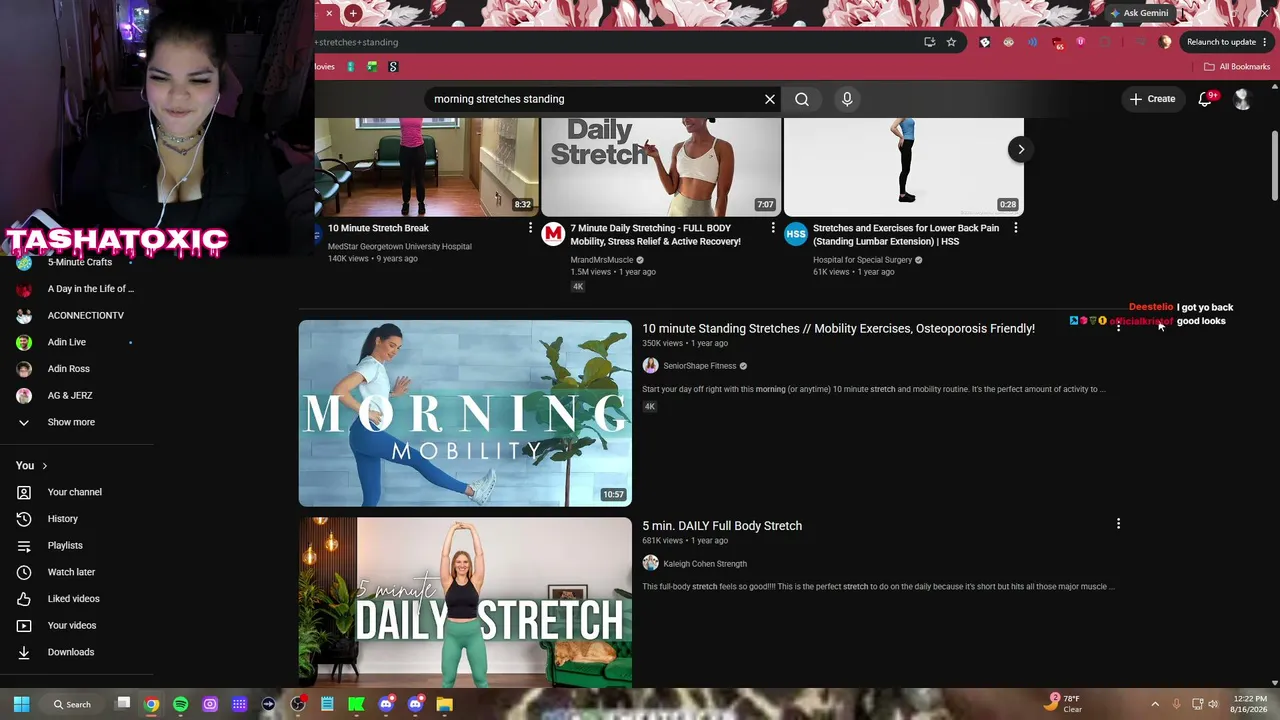Show next shelf videos with the right arrow

tap(1021, 149)
